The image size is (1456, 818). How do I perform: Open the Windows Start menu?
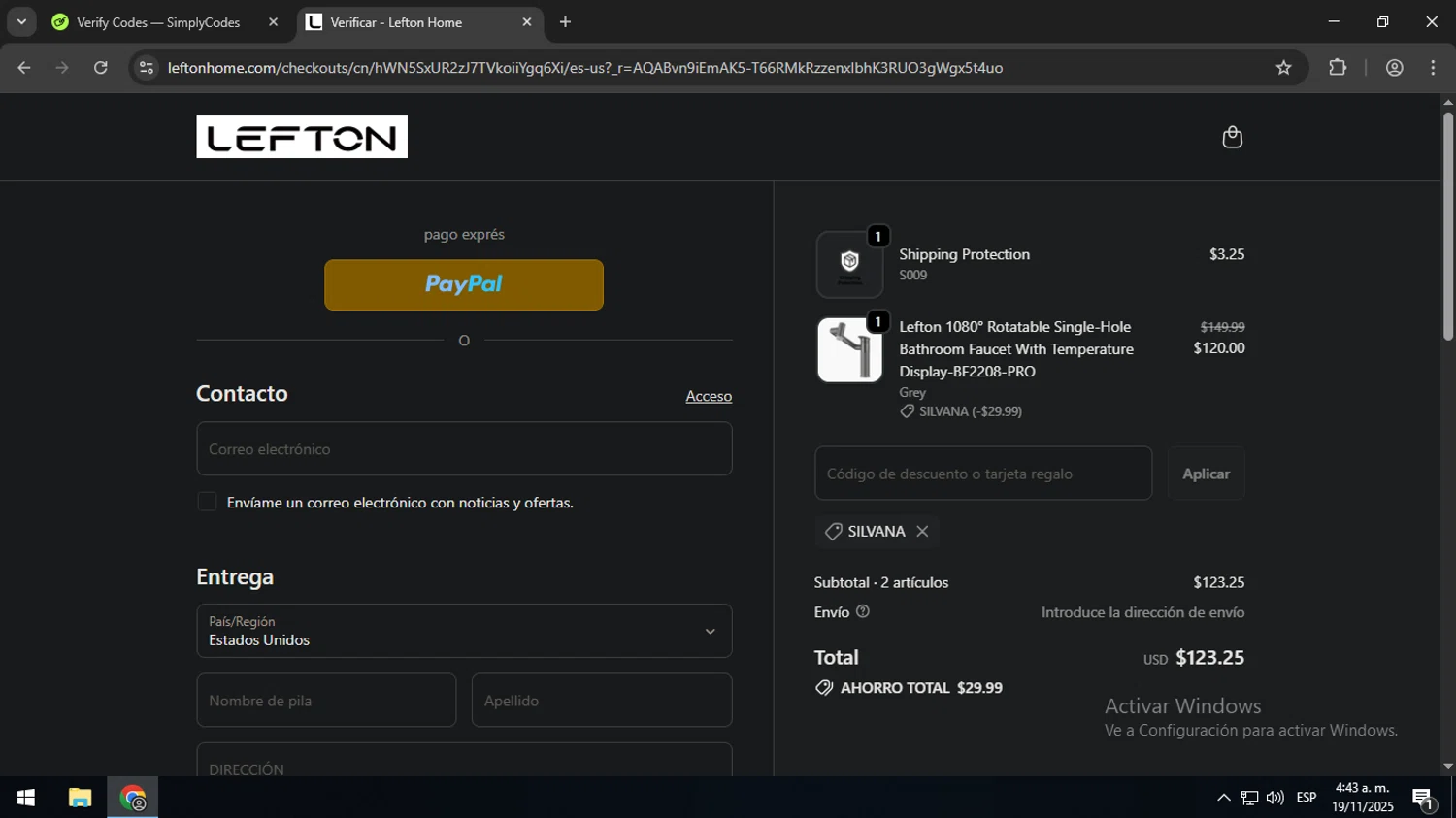point(26,798)
